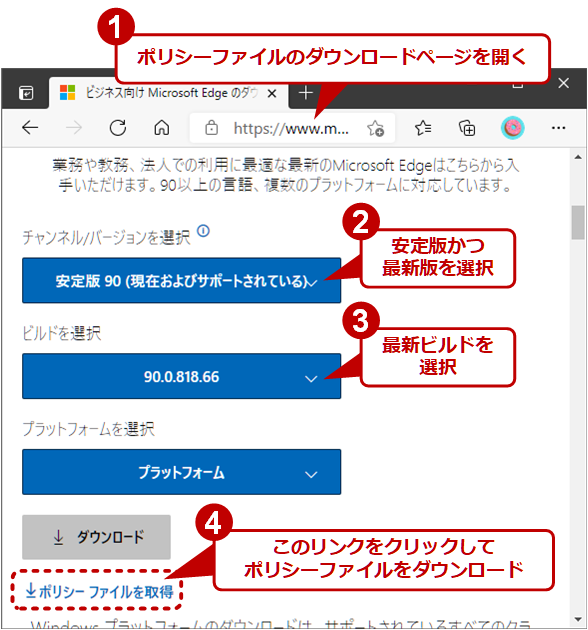Viewport: 588px width, 630px height.
Task: Click the Forward navigation arrow
Action: (74, 128)
